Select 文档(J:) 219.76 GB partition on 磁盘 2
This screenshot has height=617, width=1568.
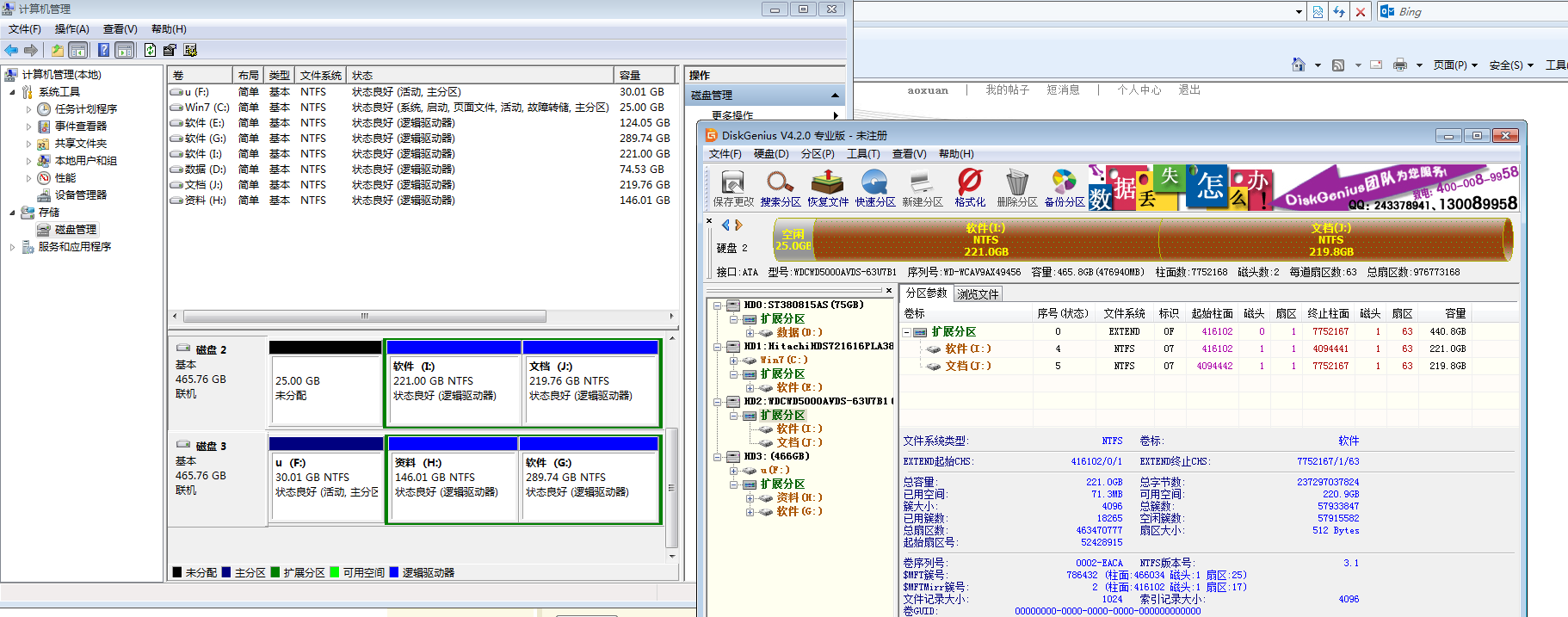coord(591,383)
